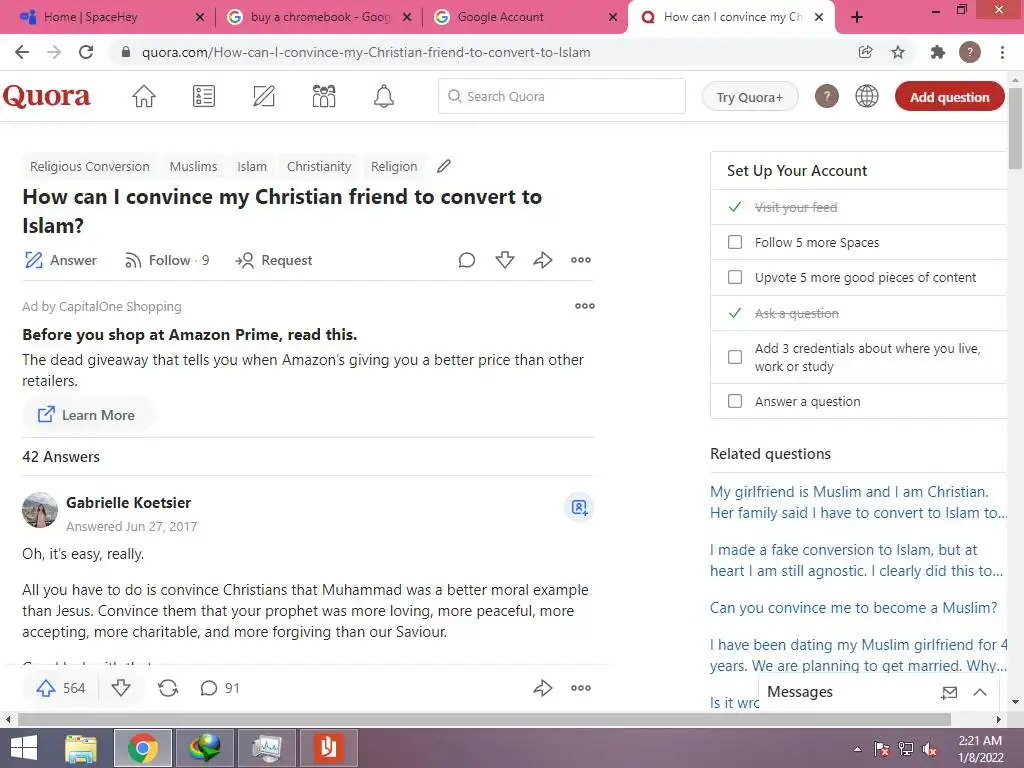This screenshot has width=1024, height=768.
Task: Select the Religion topic tag
Action: pyautogui.click(x=394, y=167)
